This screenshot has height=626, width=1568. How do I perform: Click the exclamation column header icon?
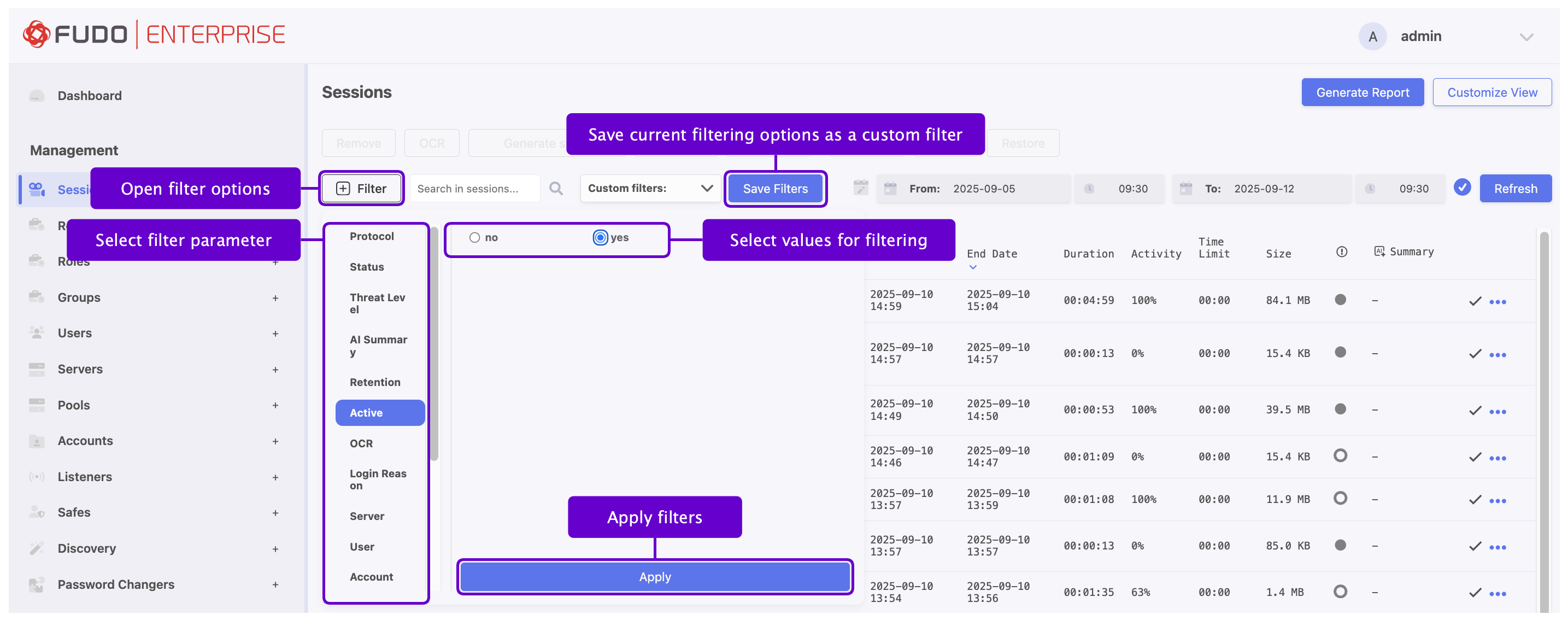coord(1342,252)
